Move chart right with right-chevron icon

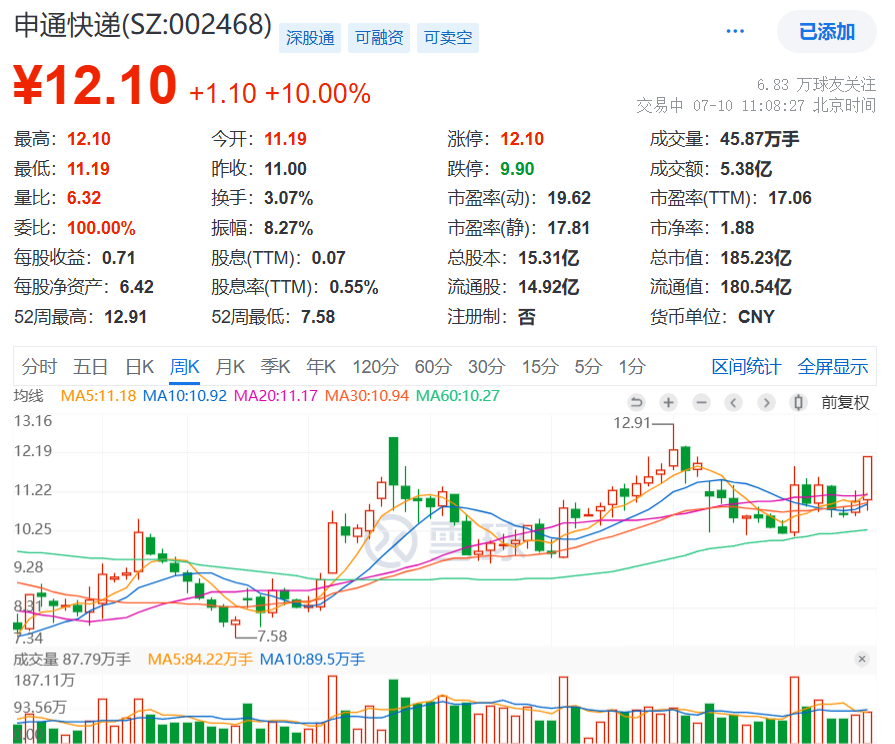tap(766, 403)
